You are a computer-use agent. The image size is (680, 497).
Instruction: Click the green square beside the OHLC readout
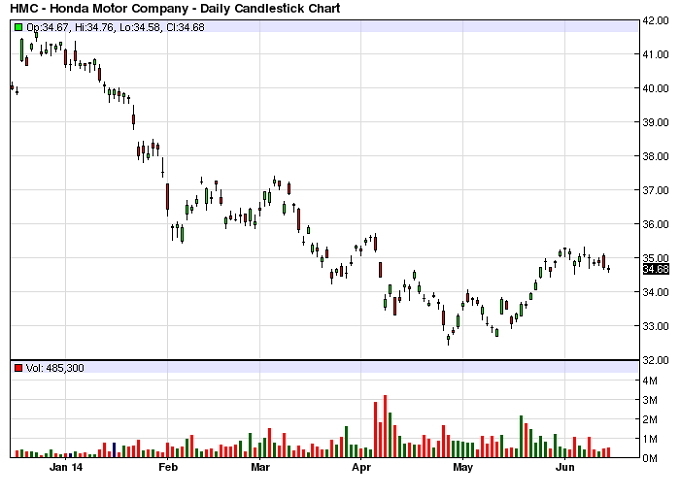pos(18,26)
